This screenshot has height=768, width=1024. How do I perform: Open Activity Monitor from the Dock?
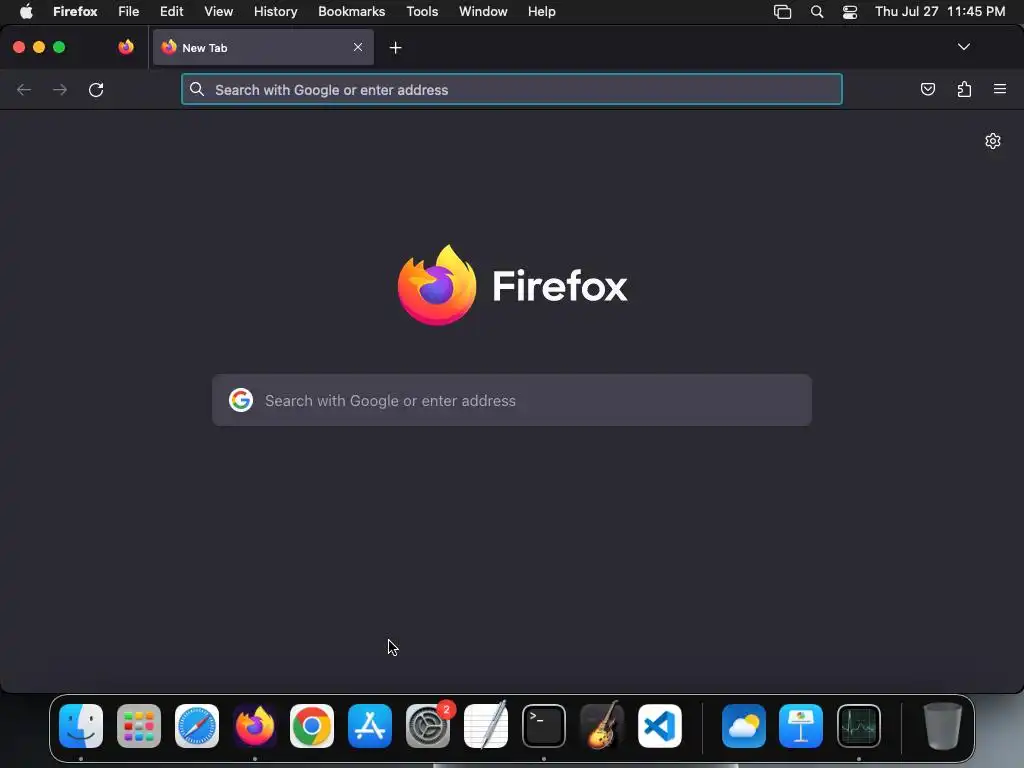[x=859, y=726]
